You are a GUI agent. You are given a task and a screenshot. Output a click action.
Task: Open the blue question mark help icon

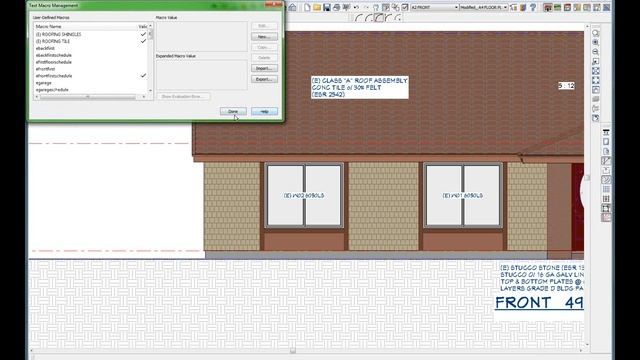pyautogui.click(x=533, y=7)
